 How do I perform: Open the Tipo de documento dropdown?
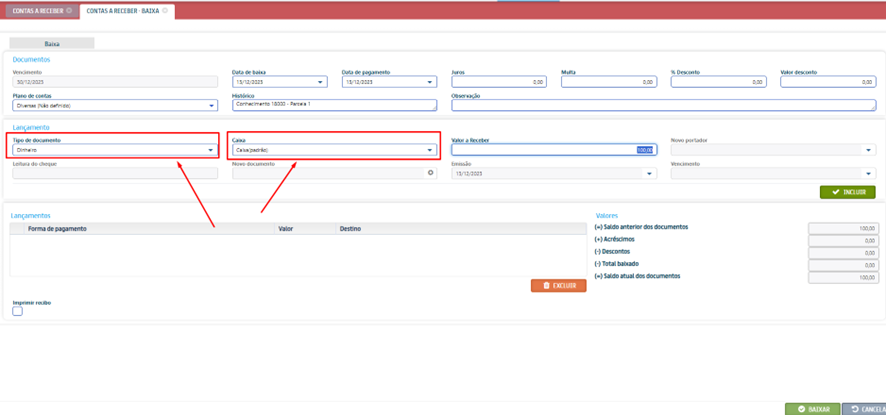point(210,150)
